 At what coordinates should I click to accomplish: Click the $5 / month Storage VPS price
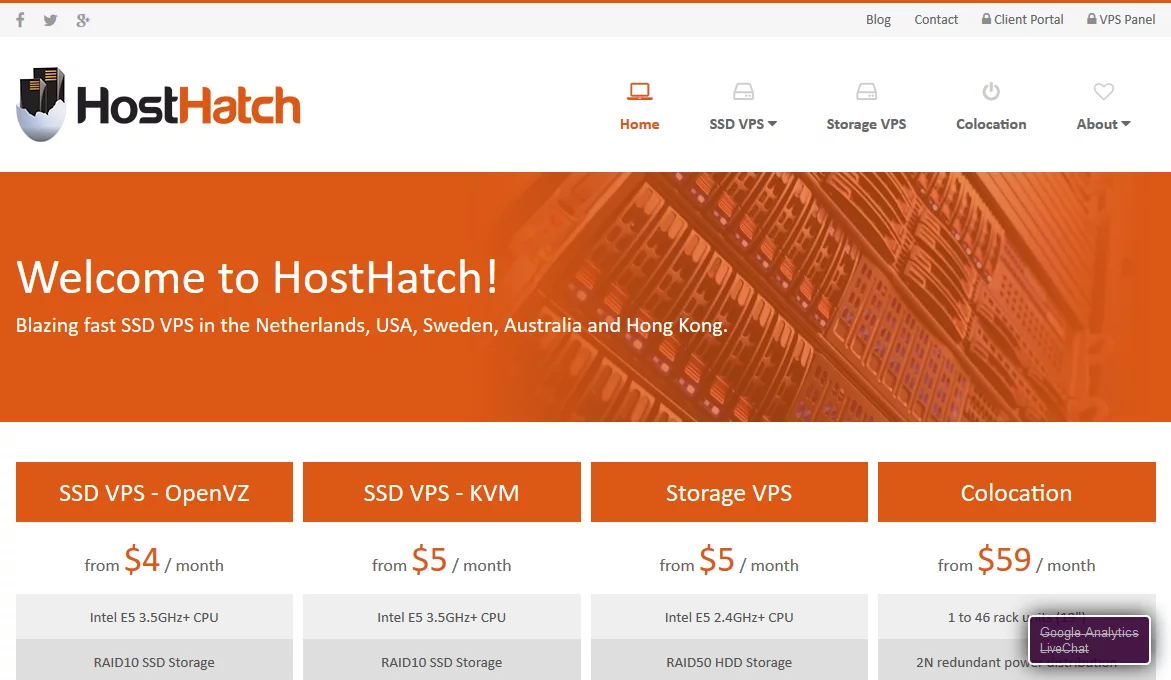[x=729, y=560]
